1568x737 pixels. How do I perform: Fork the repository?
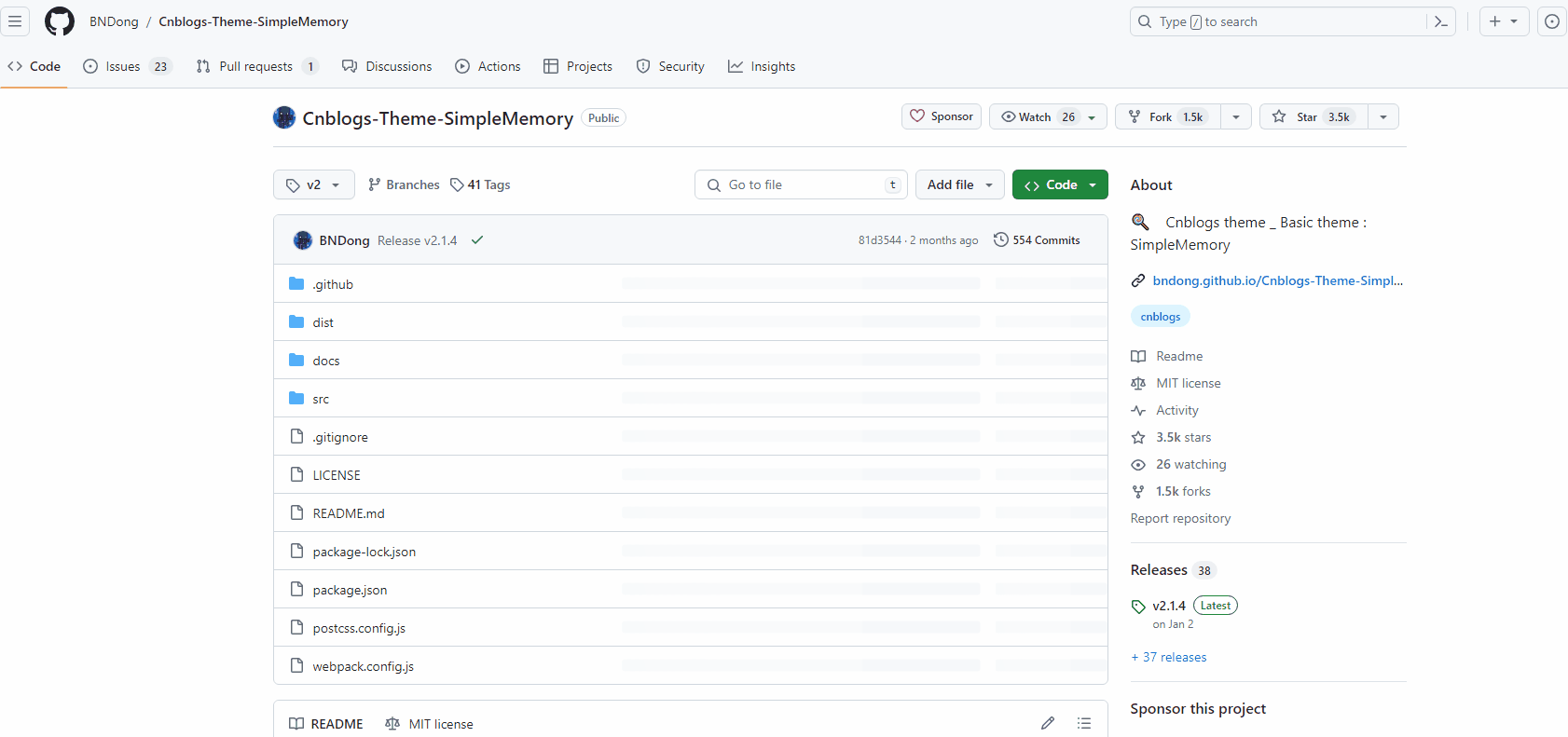(x=1168, y=116)
